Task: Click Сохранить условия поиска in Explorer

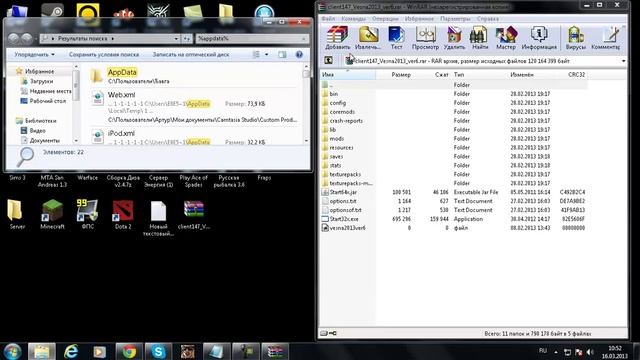Action: point(104,54)
